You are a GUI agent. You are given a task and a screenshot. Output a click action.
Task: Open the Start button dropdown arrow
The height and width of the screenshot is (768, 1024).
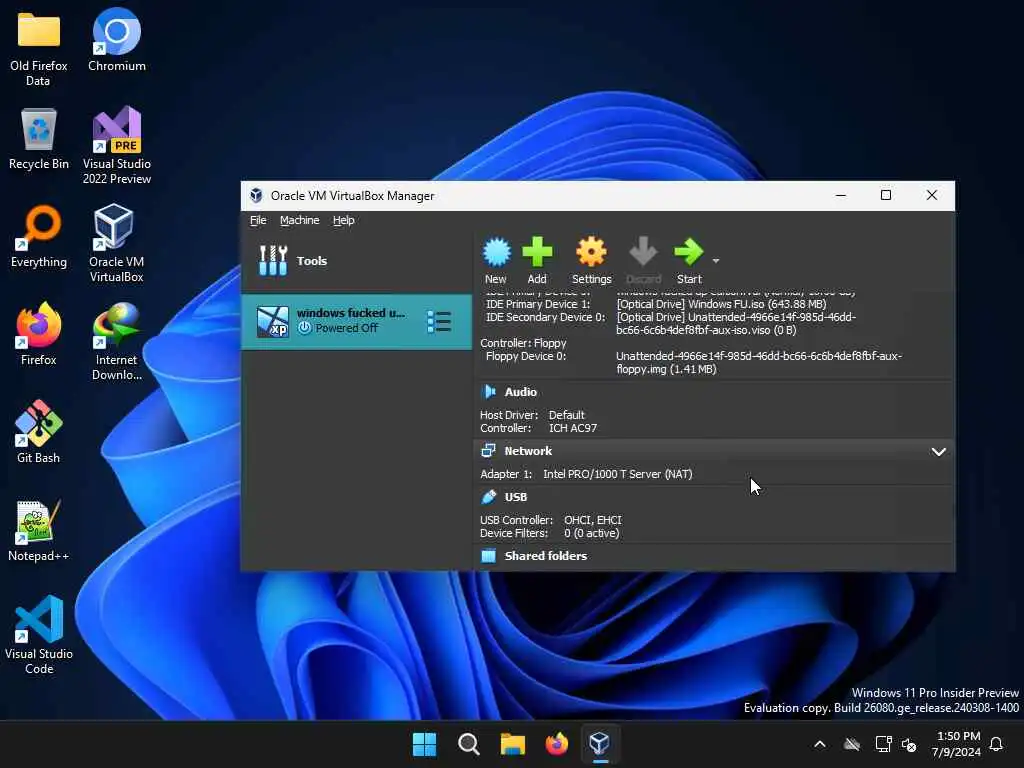(x=716, y=261)
